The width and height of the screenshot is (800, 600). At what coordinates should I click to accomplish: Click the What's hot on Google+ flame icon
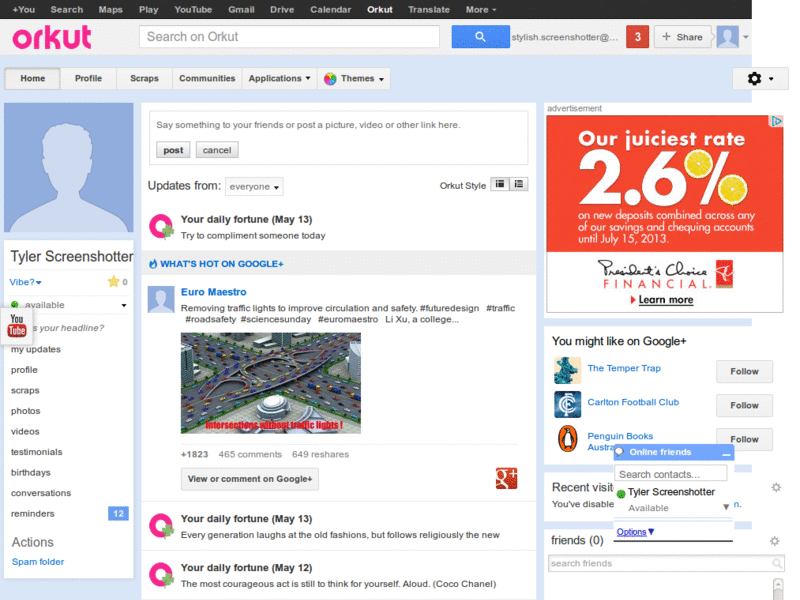tap(153, 264)
